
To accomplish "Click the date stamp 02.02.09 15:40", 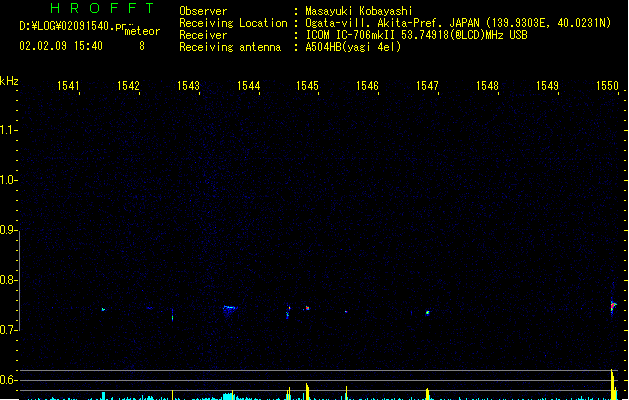I will click(61, 46).
